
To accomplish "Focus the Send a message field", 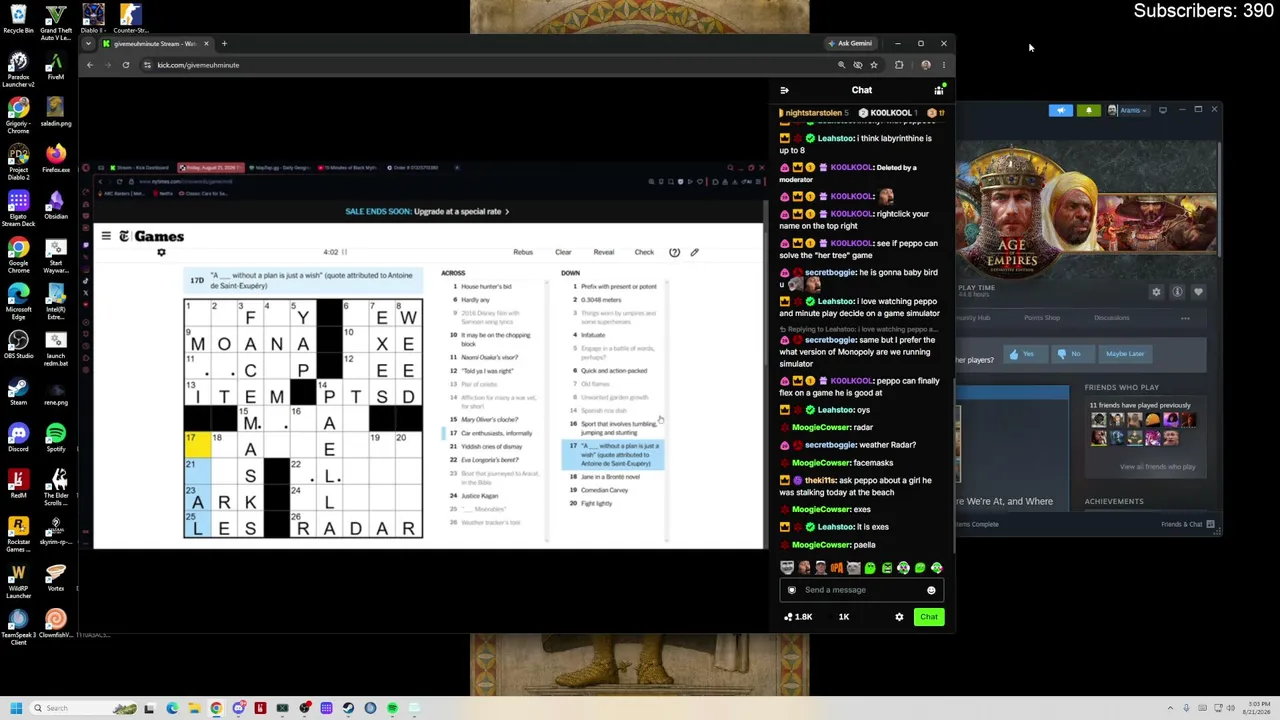I will [x=862, y=590].
